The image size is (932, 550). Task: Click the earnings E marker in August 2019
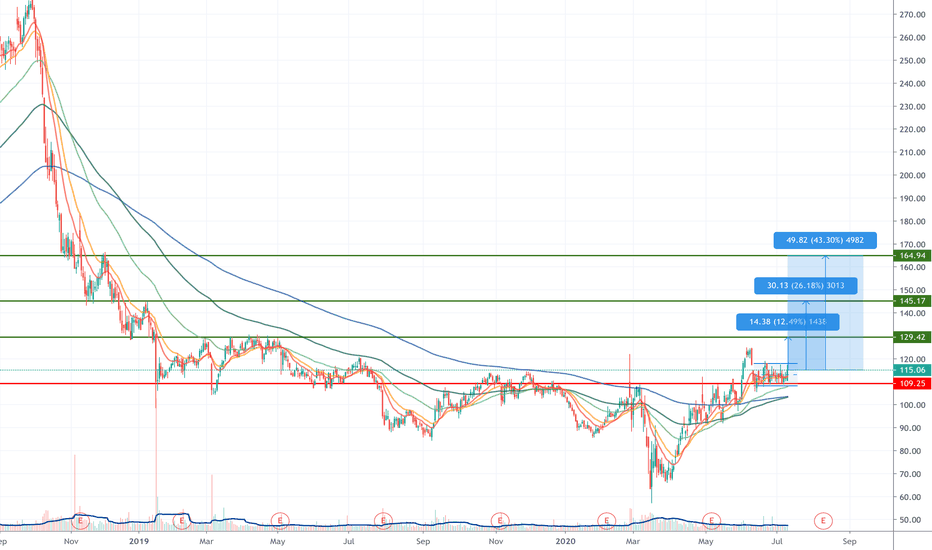tap(383, 521)
